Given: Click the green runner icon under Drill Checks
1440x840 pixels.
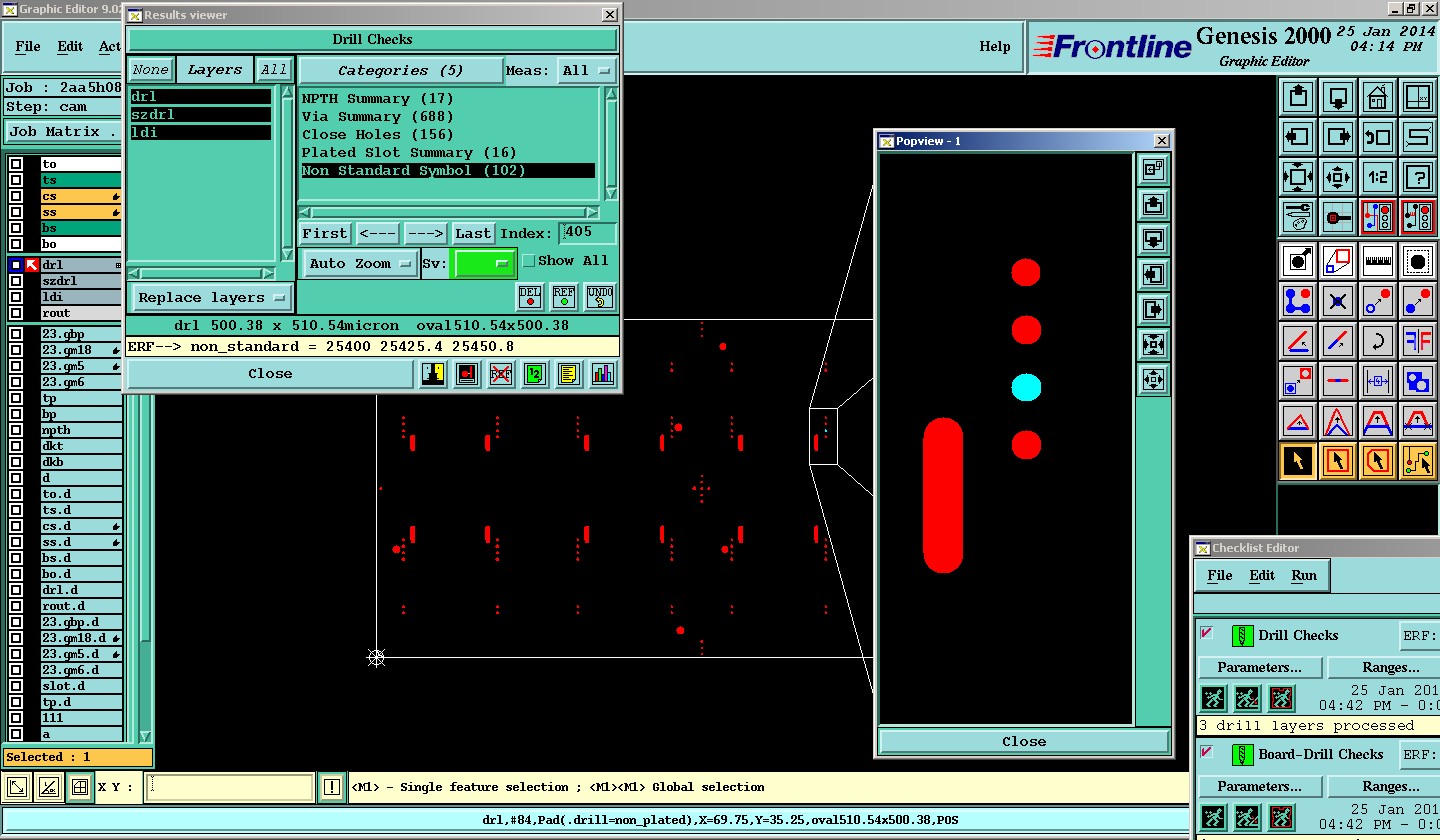Looking at the screenshot, I should (1213, 698).
